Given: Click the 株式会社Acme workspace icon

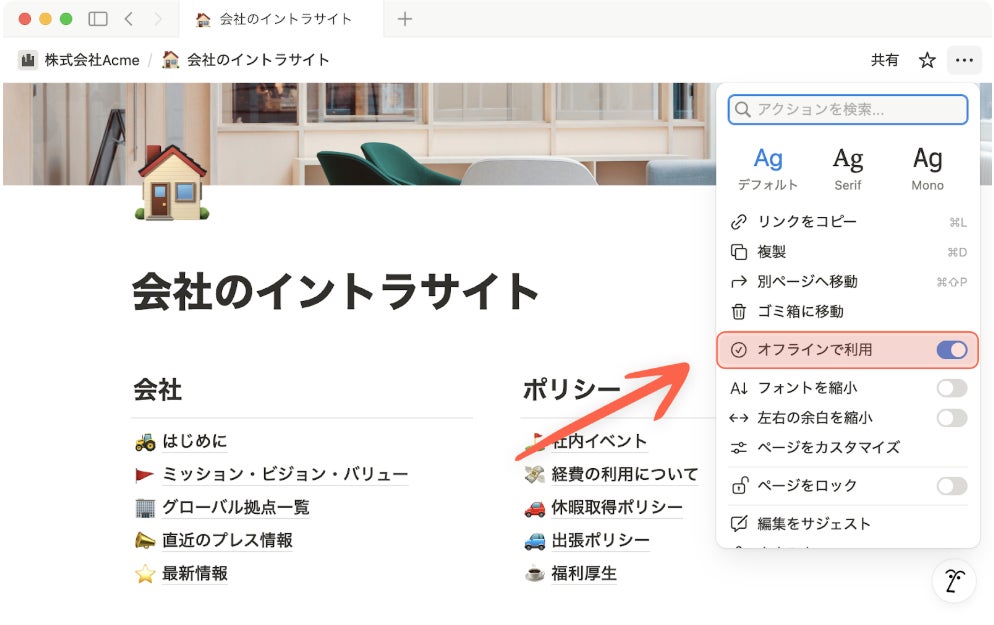Looking at the screenshot, I should 28,60.
